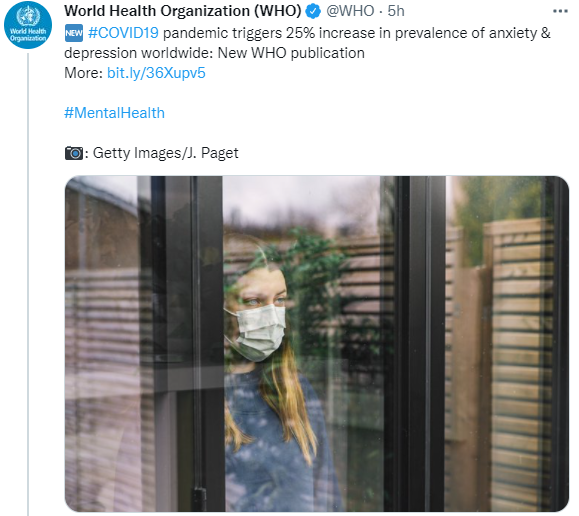Click the camera emoji before Getty Images
This screenshot has height=516, width=579.
pyautogui.click(x=74, y=153)
